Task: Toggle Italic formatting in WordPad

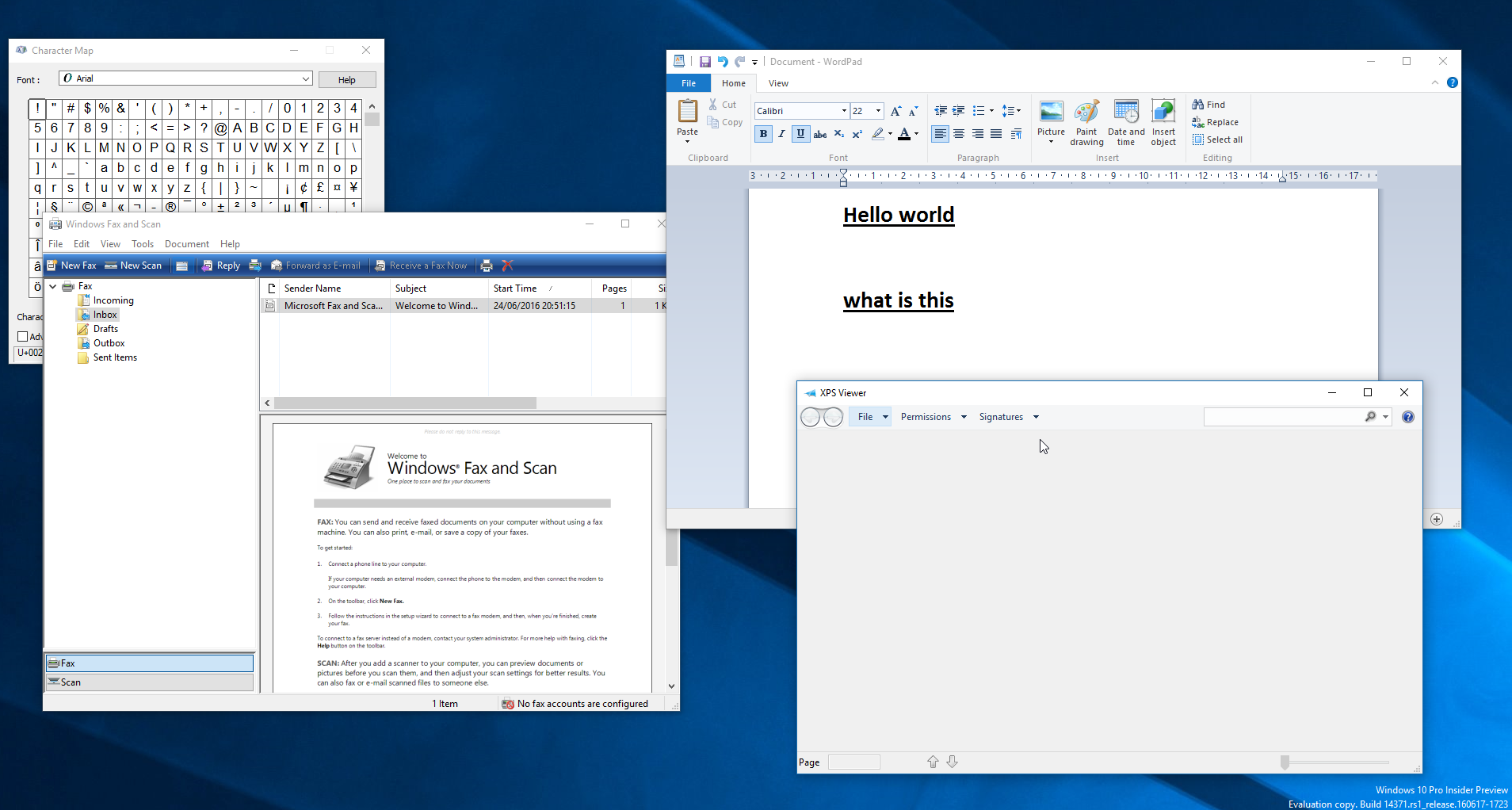Action: [x=781, y=134]
